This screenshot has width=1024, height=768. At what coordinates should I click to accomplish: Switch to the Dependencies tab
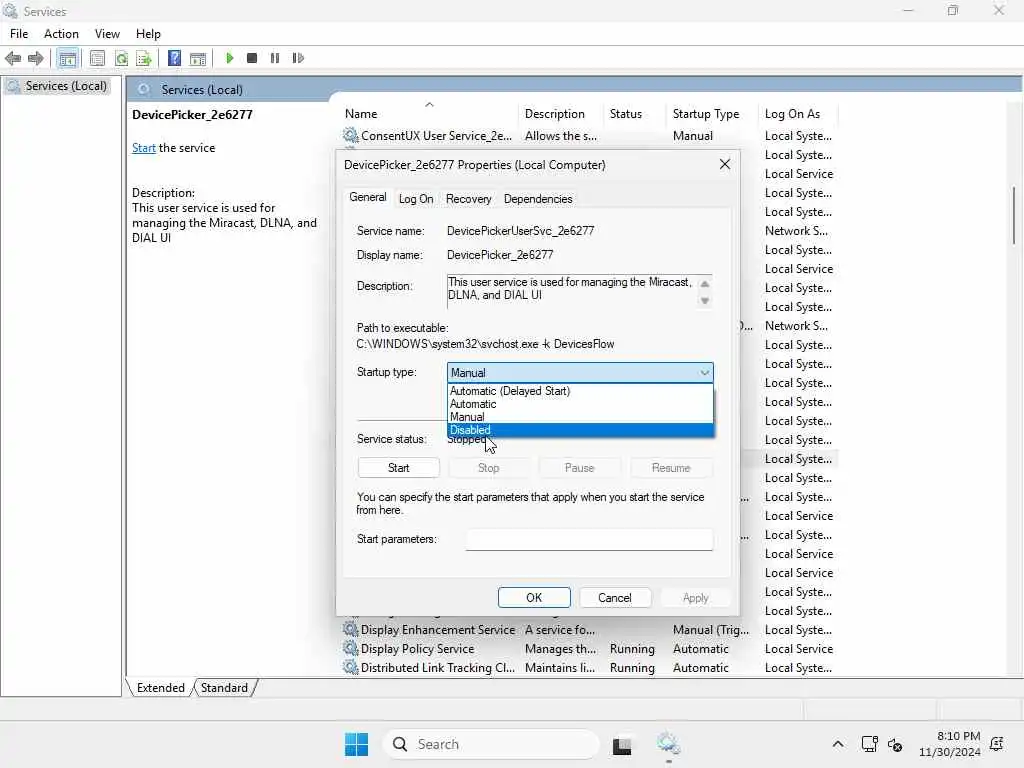point(538,199)
